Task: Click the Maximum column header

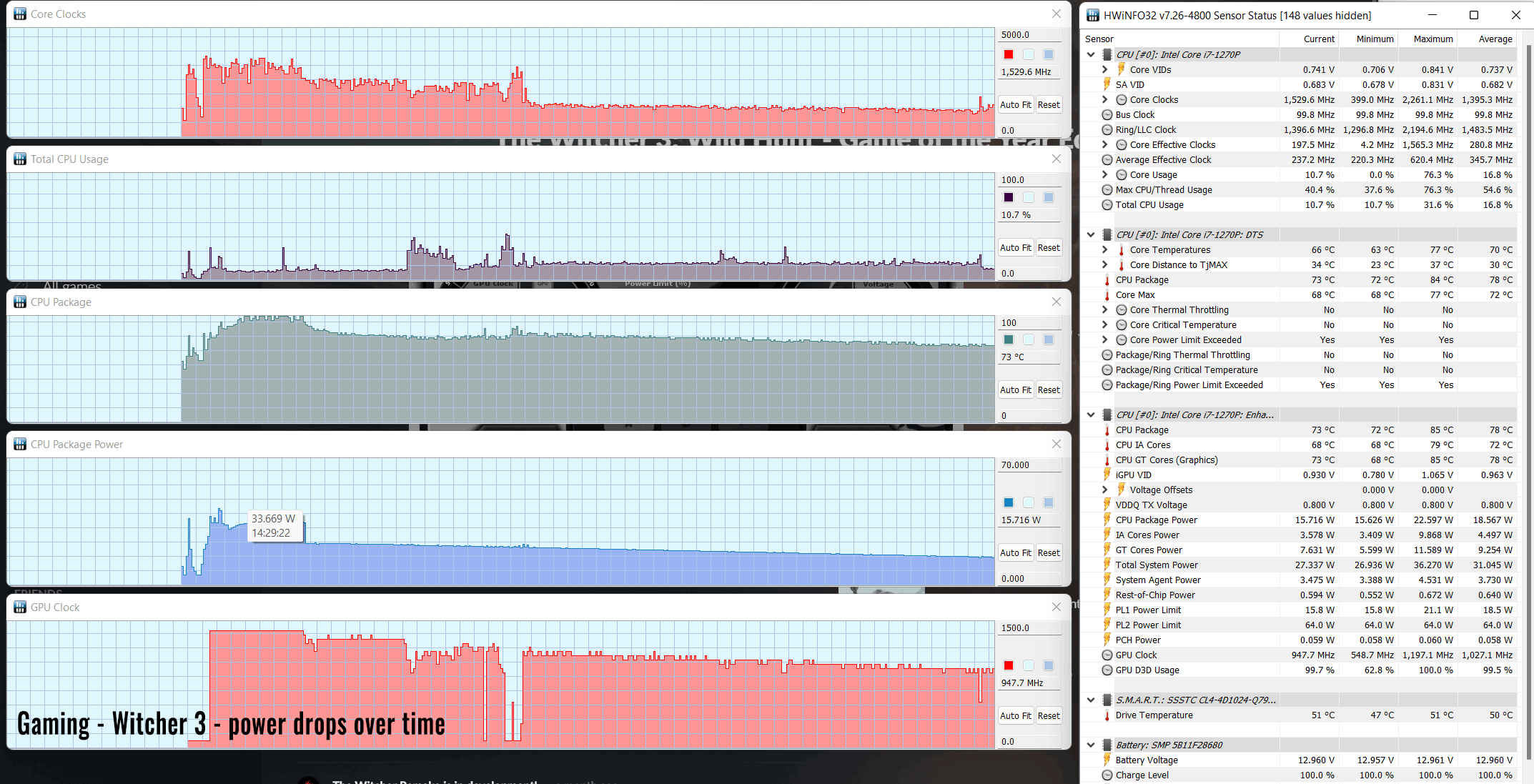Action: (x=1432, y=39)
